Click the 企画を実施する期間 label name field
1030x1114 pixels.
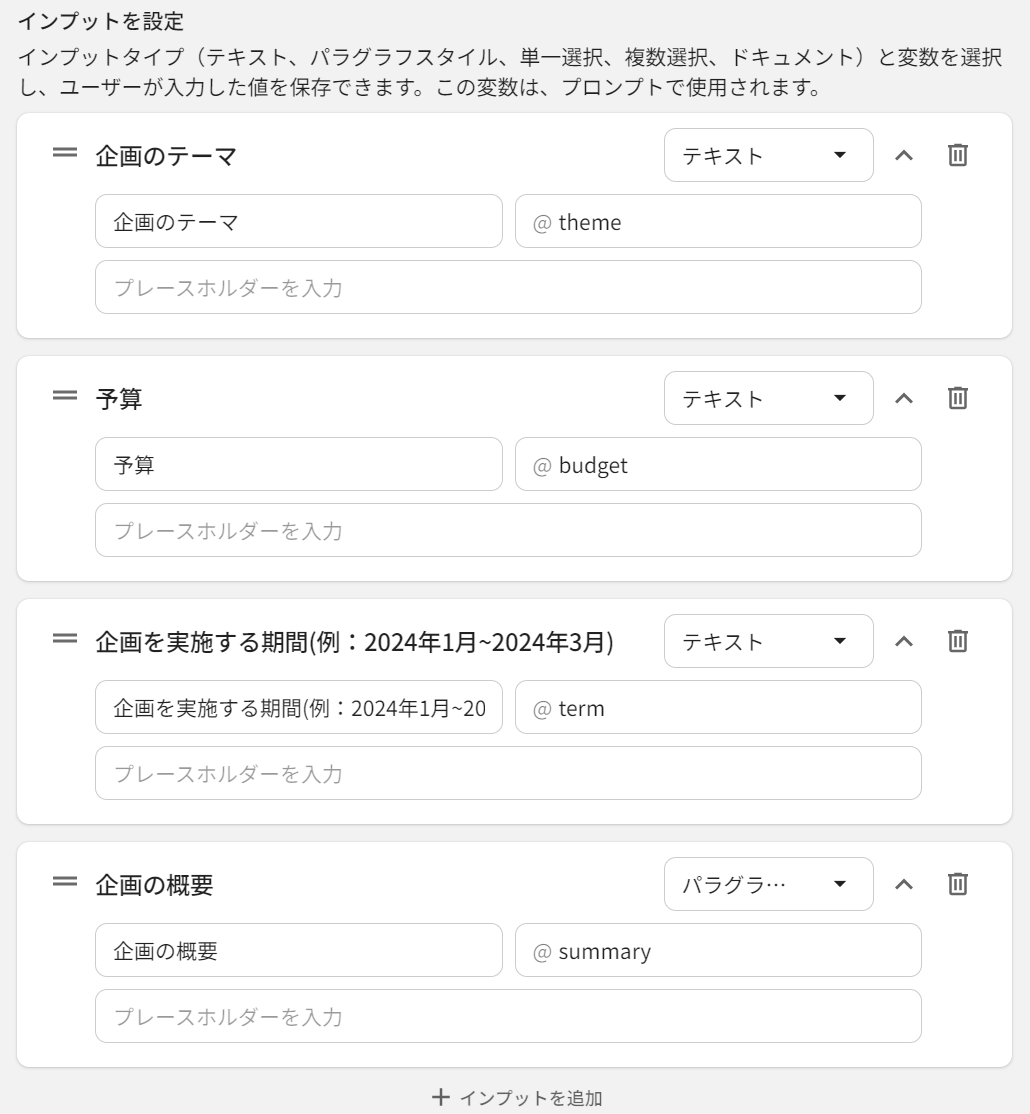coord(299,708)
